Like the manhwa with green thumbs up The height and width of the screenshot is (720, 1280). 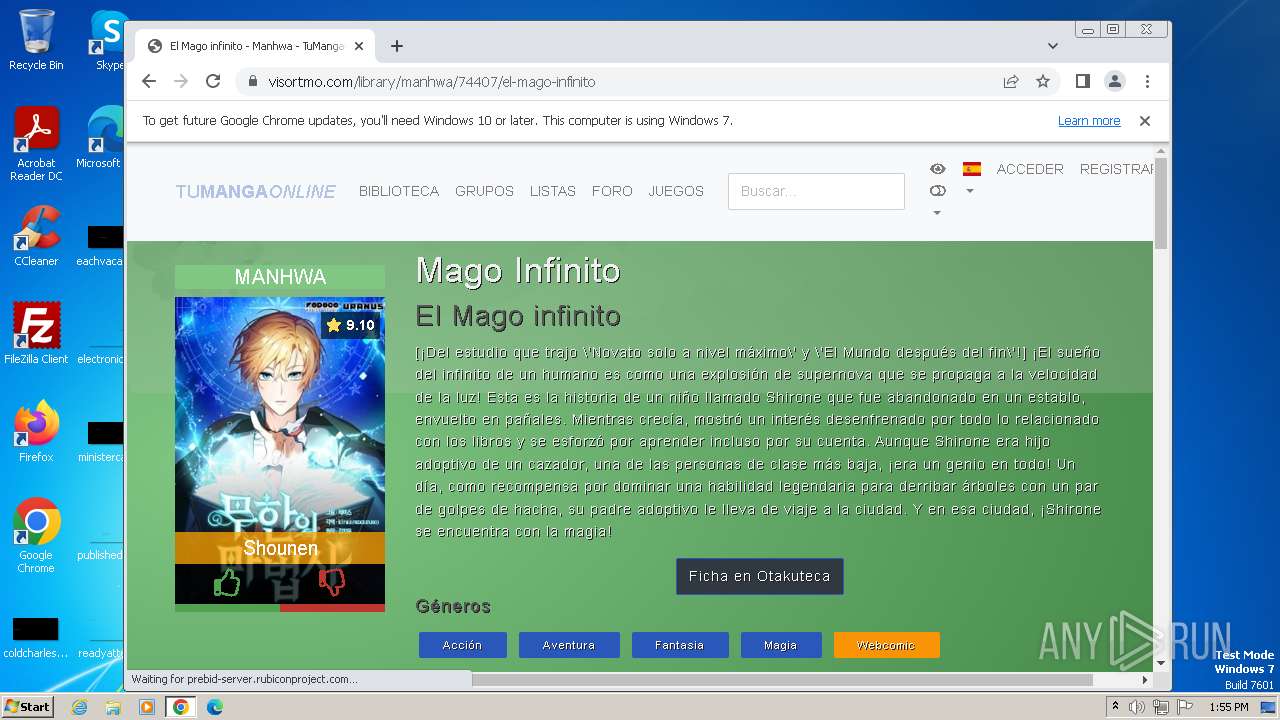[227, 583]
